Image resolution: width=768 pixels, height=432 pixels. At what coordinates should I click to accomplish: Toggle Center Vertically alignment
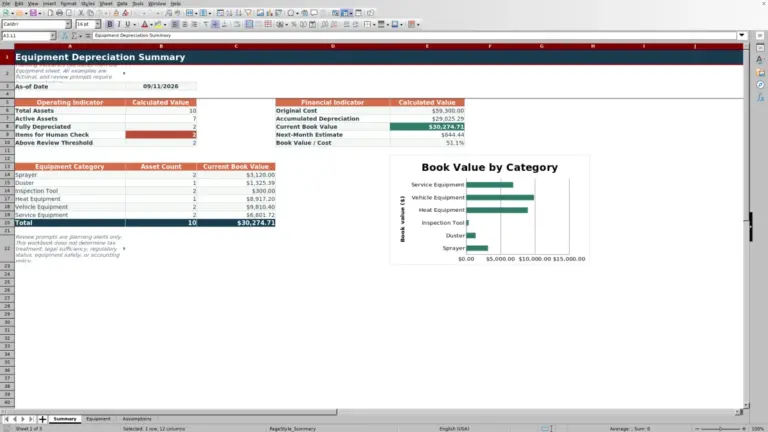[x=215, y=24]
